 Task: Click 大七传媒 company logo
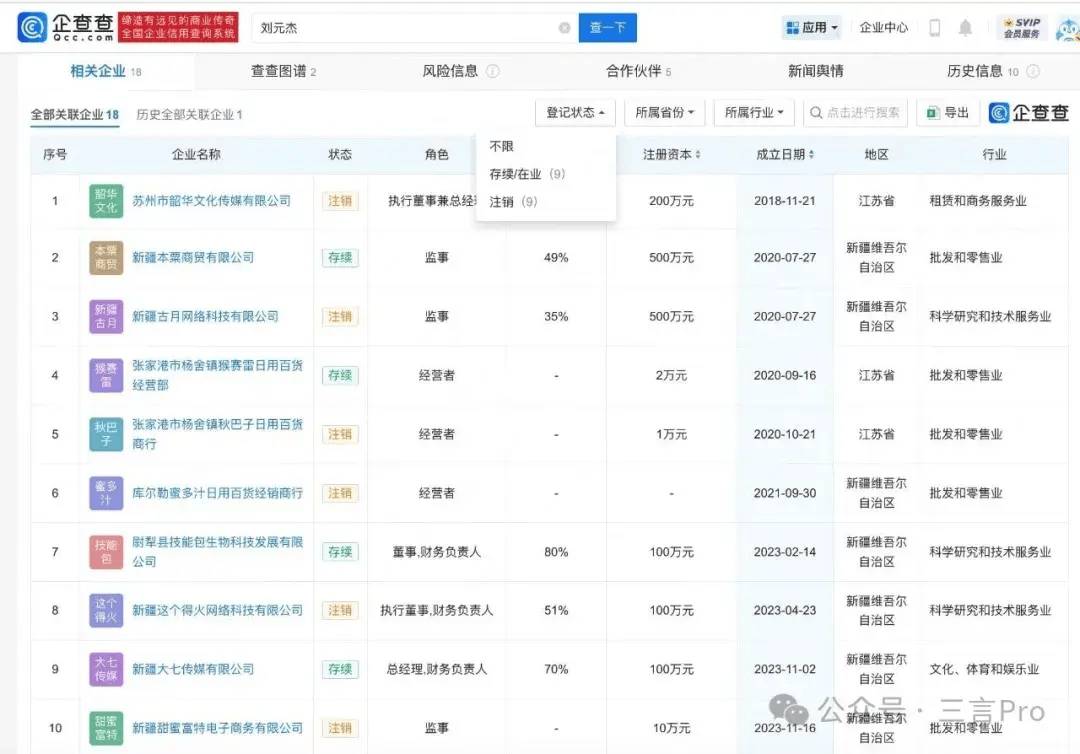point(106,669)
